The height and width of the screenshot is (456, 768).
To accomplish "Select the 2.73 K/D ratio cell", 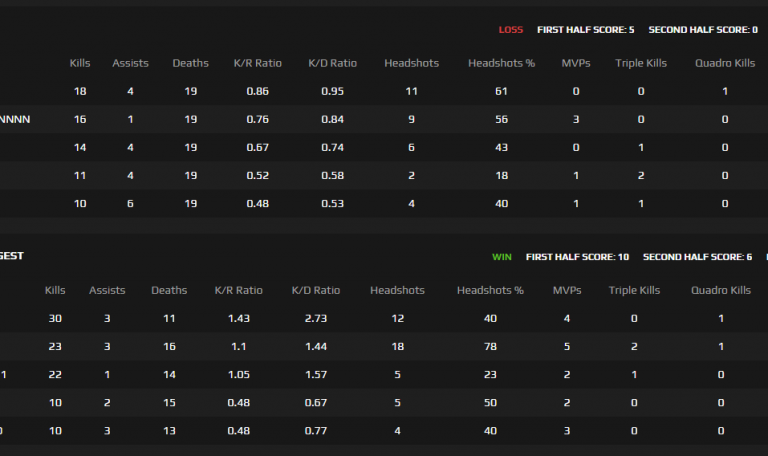I will [316, 318].
